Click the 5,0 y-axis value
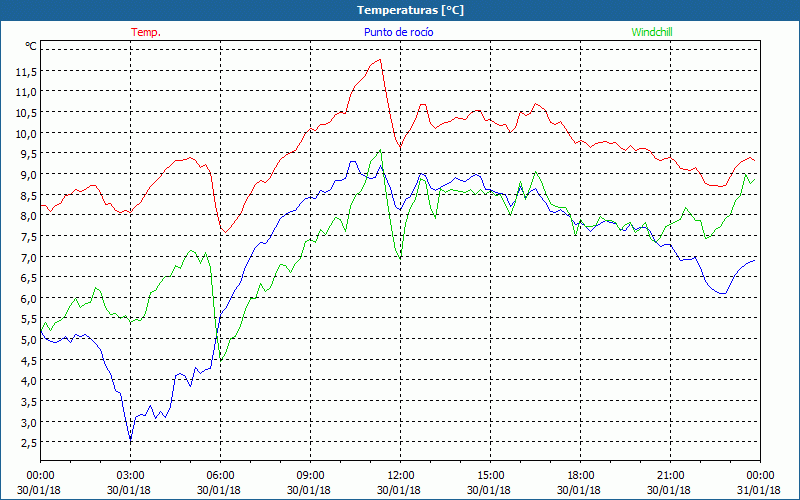800x500 pixels. coord(29,340)
